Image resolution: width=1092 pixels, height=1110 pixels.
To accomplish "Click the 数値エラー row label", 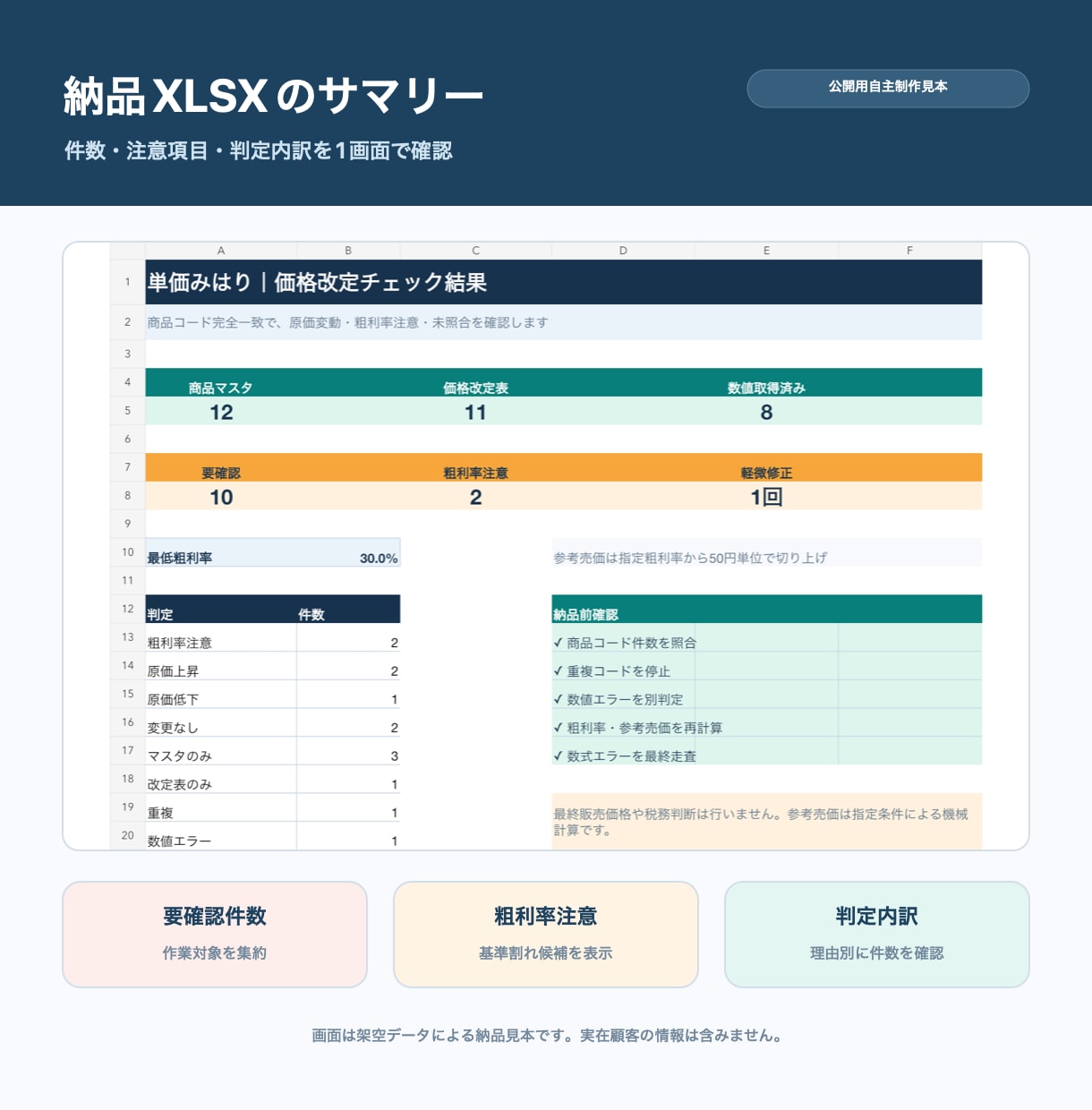I will point(179,841).
